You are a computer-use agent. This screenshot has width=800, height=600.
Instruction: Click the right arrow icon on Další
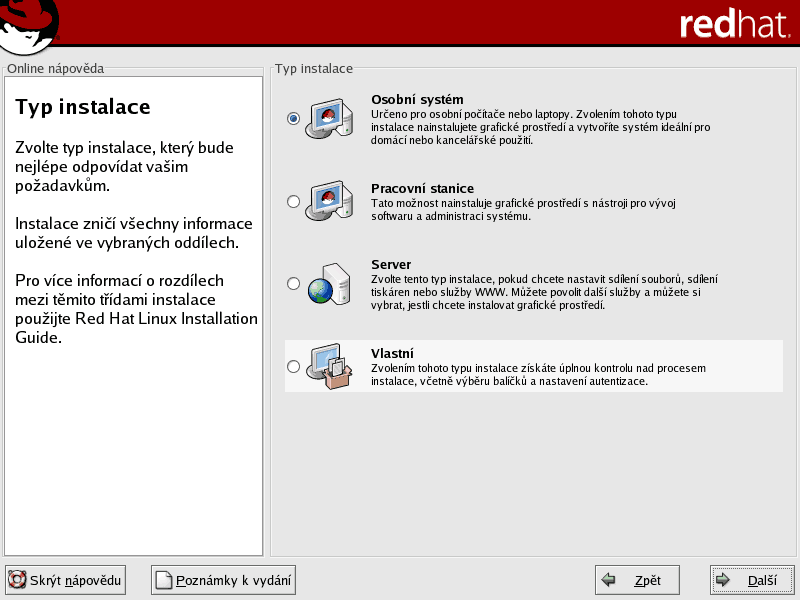[722, 580]
